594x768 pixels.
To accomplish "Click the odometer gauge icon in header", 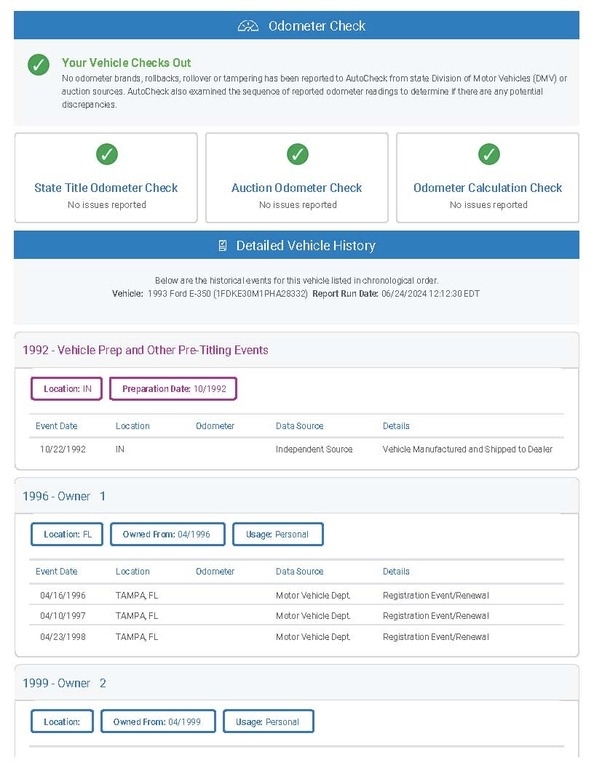I will click(248, 26).
